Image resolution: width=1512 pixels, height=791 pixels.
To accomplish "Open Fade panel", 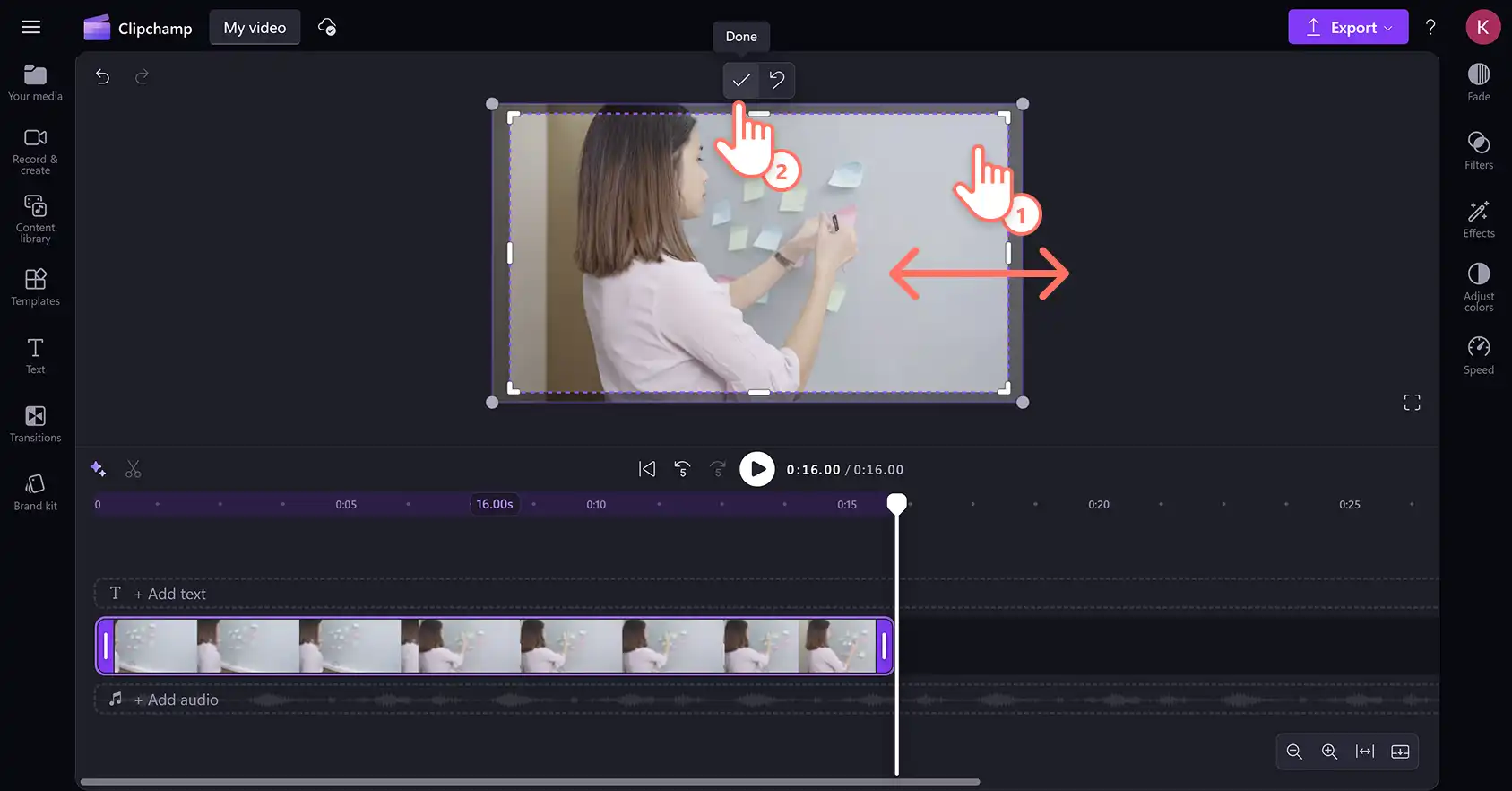I will click(x=1479, y=83).
